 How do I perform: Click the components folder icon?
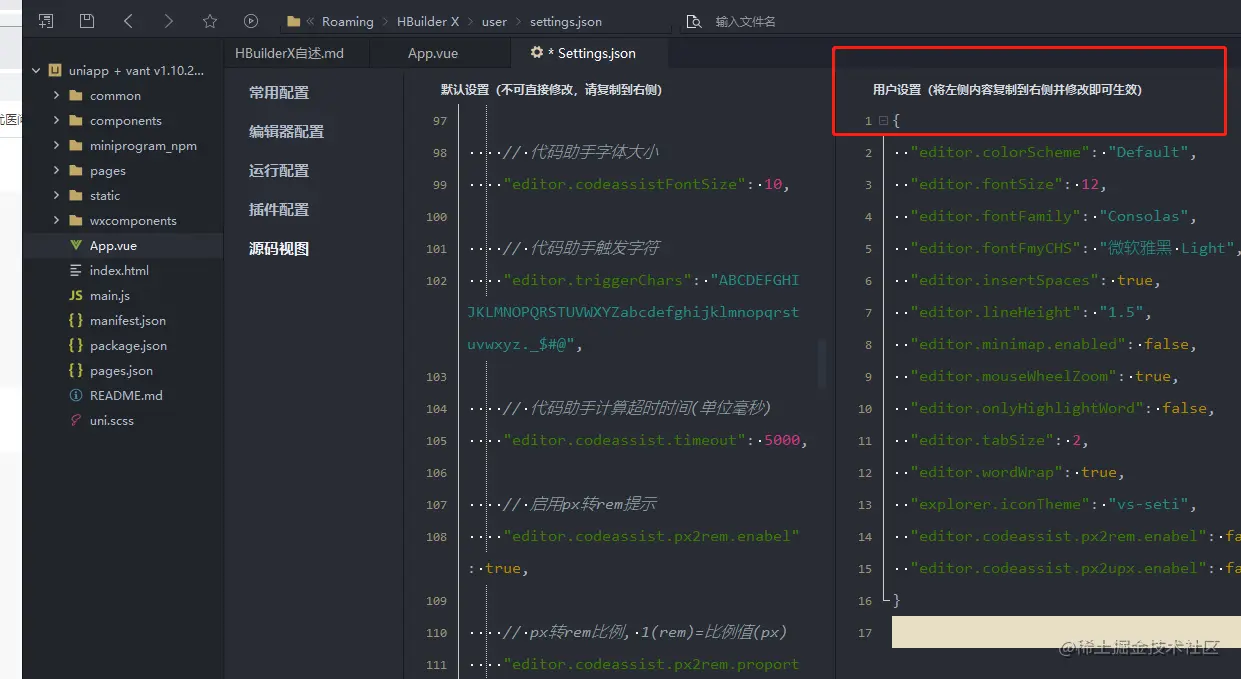coord(76,121)
